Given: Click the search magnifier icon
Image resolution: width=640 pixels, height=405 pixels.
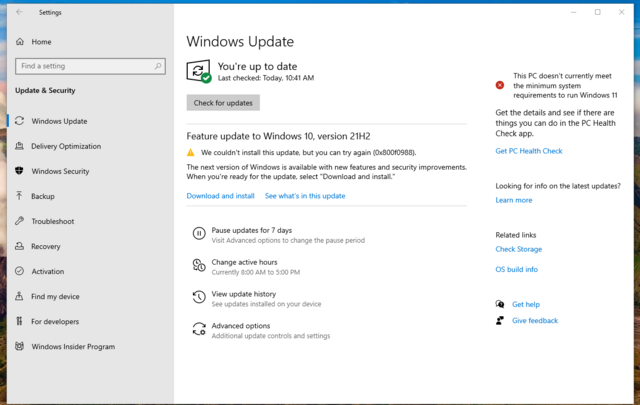Looking at the screenshot, I should tap(158, 66).
